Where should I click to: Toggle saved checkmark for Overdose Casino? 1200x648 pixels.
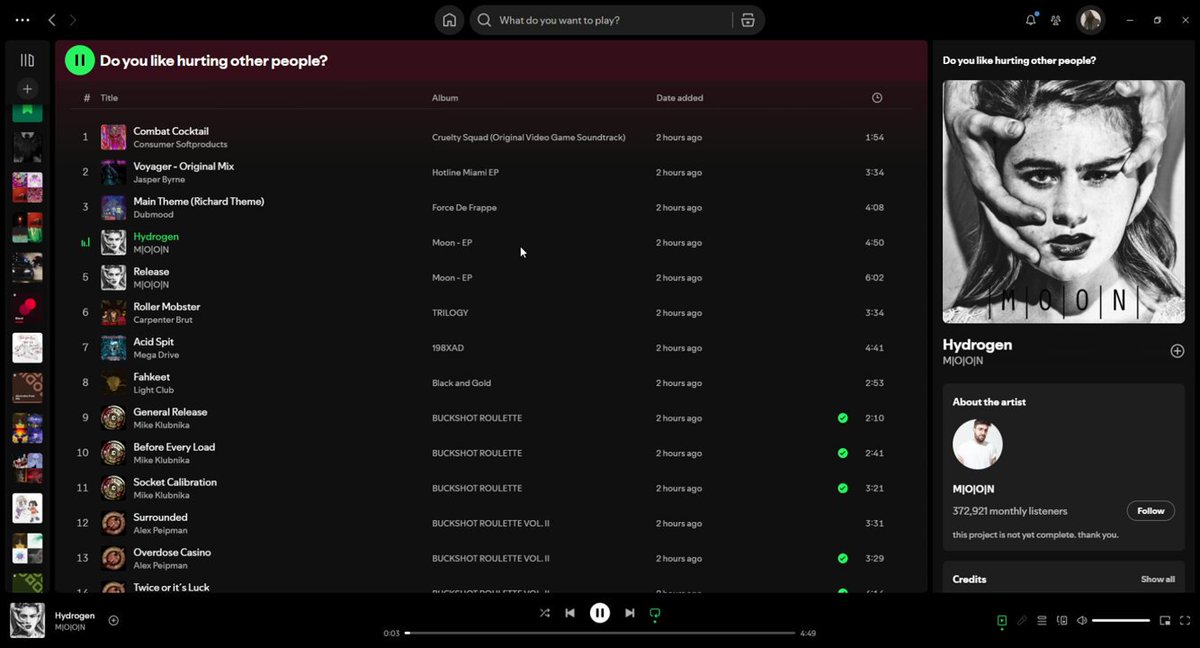[843, 558]
